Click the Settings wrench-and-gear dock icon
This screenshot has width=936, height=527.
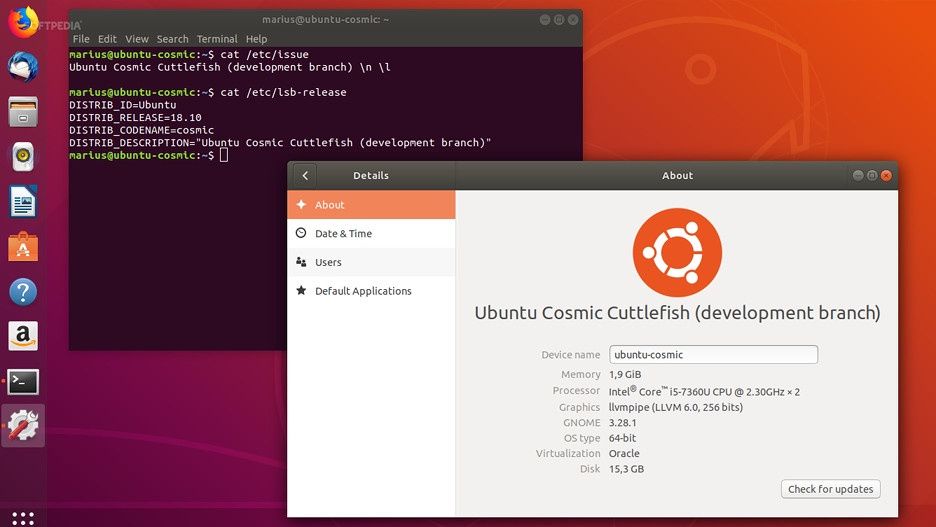coord(23,426)
